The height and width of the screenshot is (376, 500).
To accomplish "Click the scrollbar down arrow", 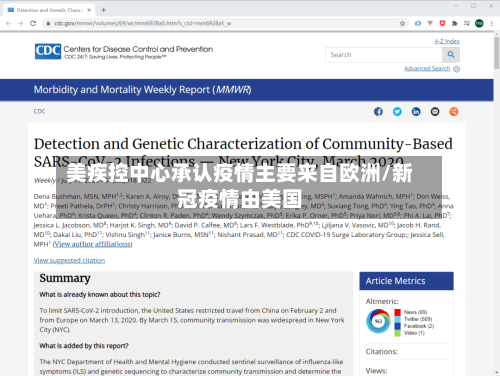I will click(497, 373).
